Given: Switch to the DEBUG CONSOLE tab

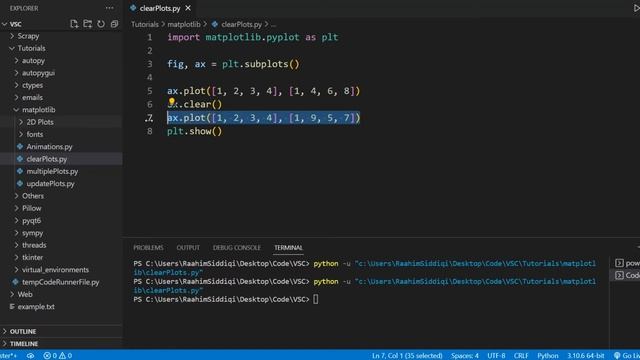Looking at the screenshot, I should 237,248.
